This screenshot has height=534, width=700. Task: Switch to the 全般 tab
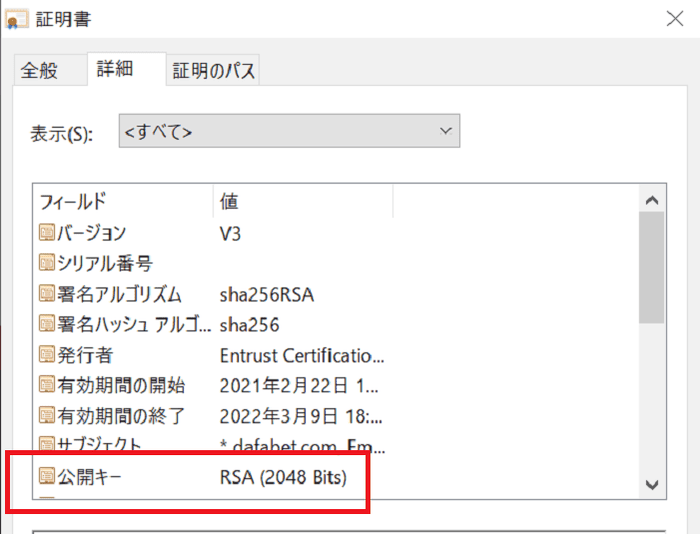[40, 71]
